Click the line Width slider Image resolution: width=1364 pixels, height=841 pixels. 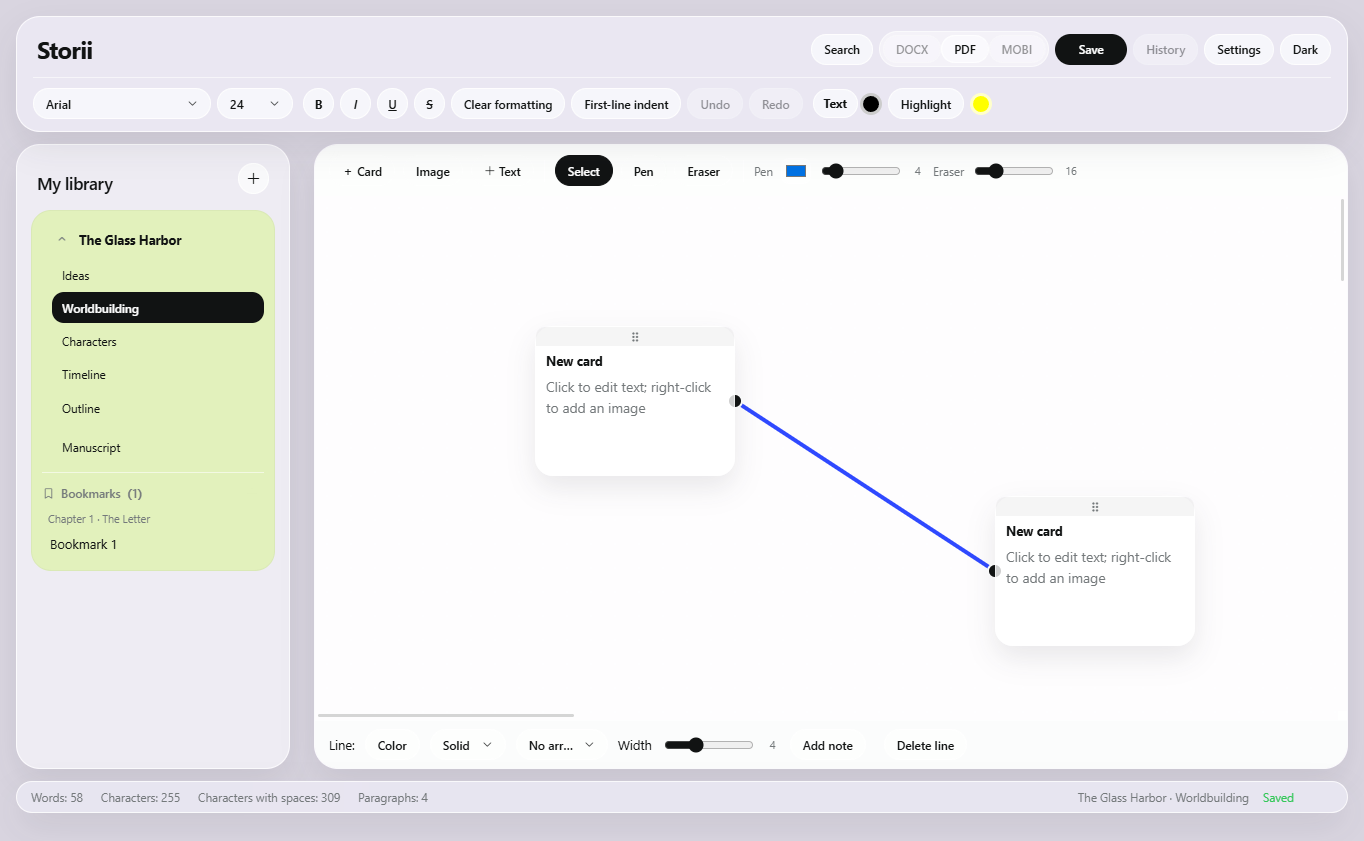point(709,745)
